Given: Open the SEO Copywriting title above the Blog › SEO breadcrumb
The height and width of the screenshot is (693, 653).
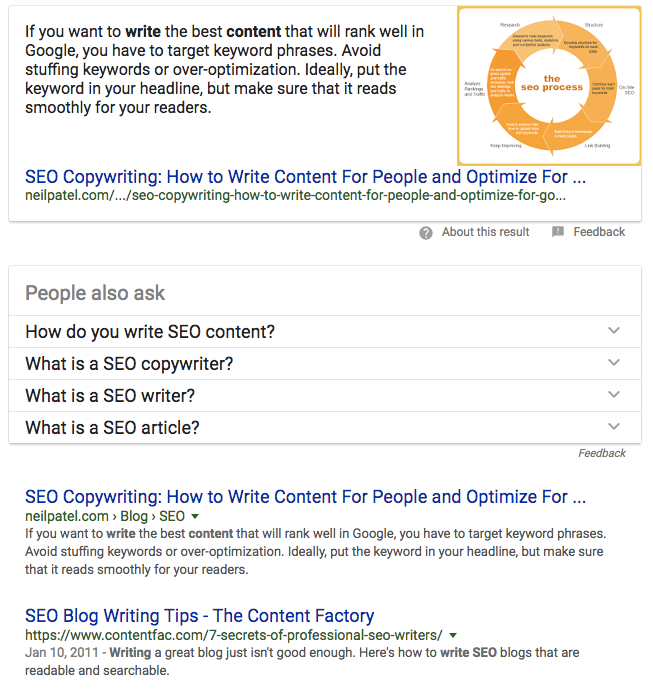Looking at the screenshot, I should (x=305, y=497).
